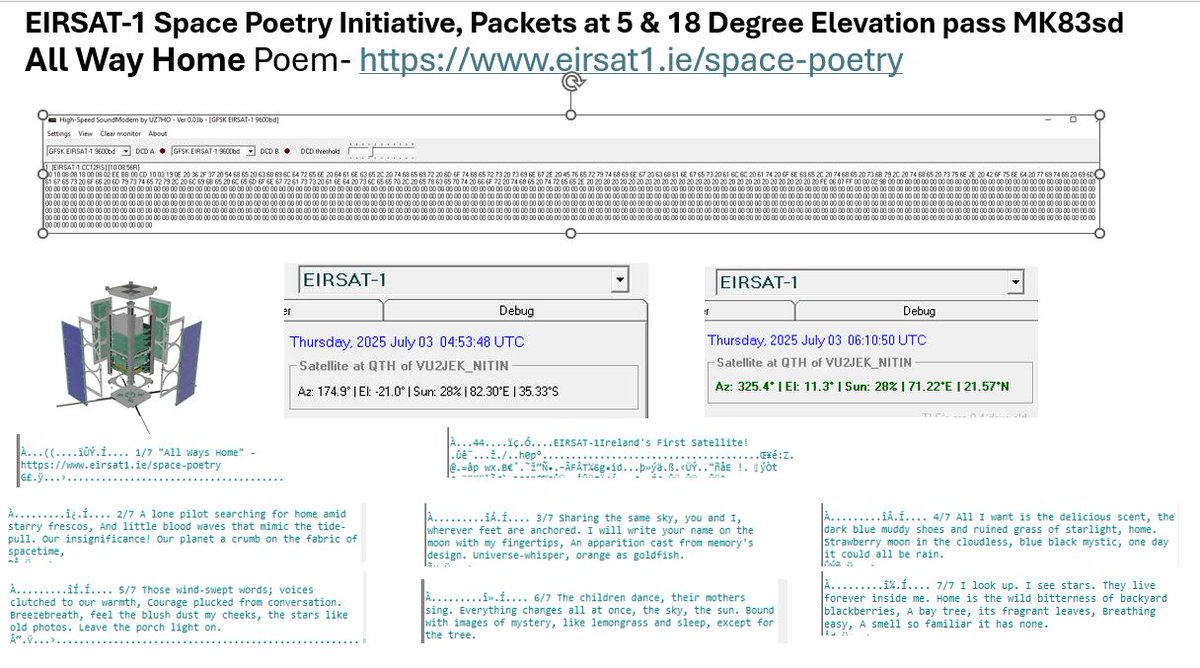1200x668 pixels.
Task: Click 2/7 packet 'A lone pilot searching' text
Action: click(182, 533)
